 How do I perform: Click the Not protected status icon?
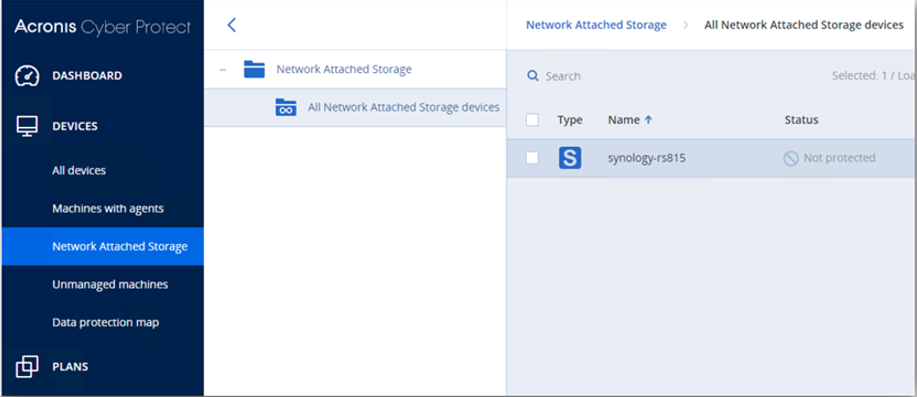click(791, 158)
